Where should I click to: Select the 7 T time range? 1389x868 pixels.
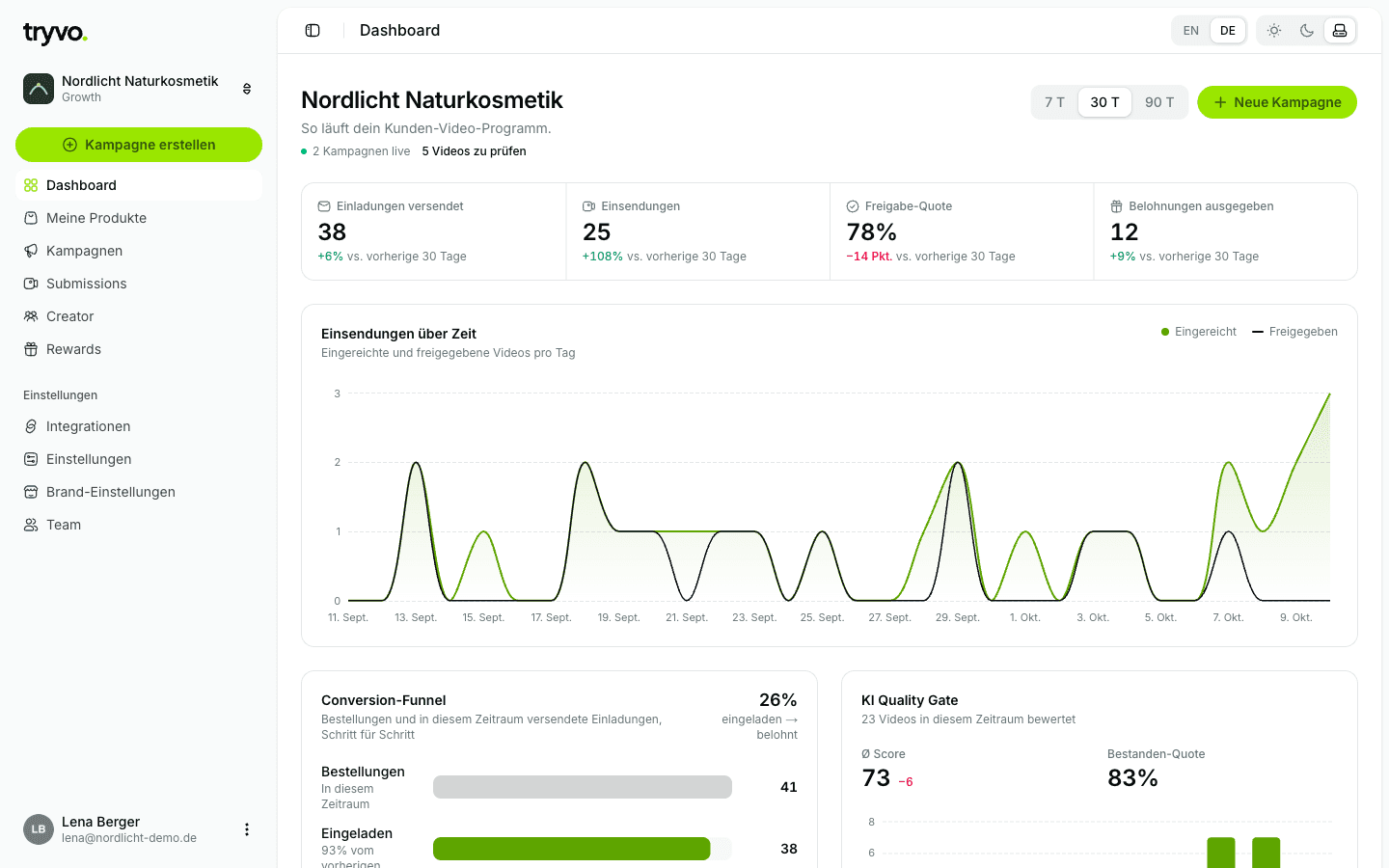click(x=1054, y=102)
